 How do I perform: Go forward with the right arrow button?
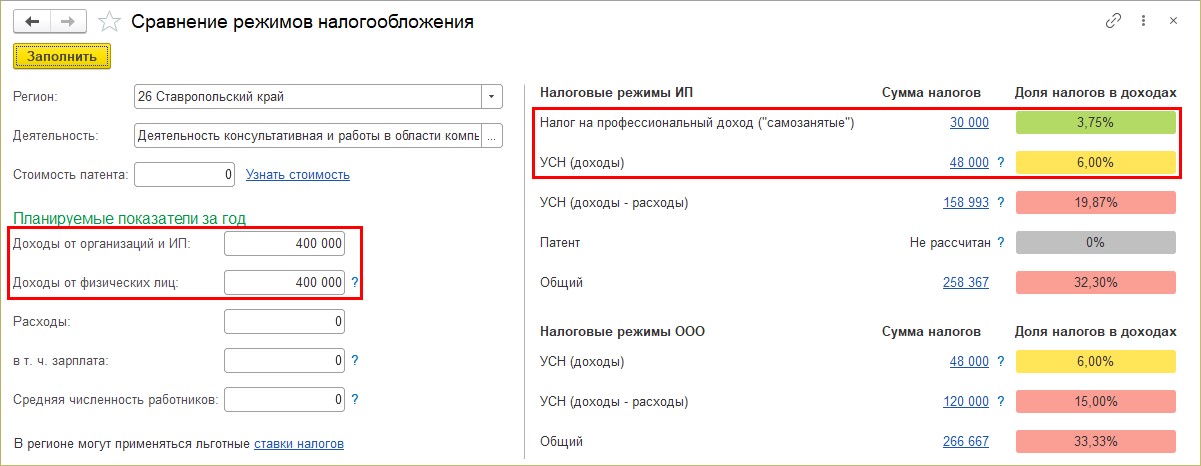click(x=67, y=21)
